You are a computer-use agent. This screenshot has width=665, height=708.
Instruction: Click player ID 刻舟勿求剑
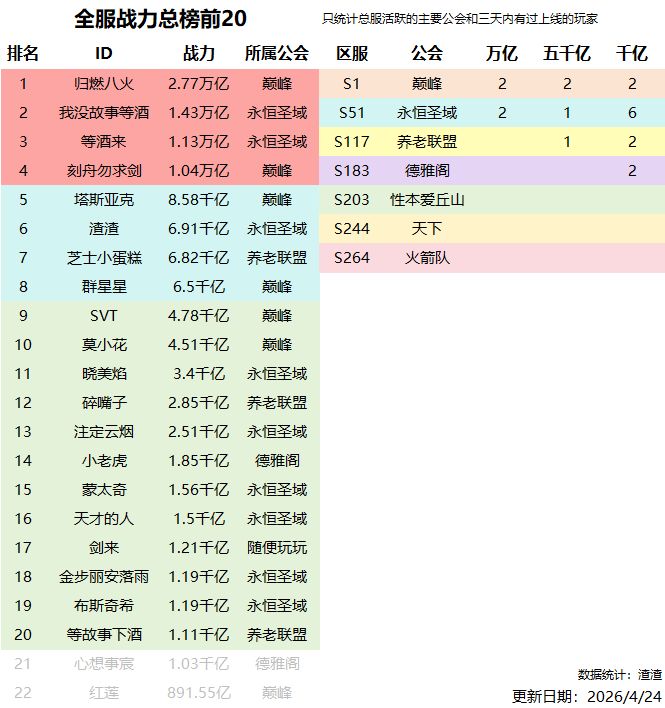104,171
